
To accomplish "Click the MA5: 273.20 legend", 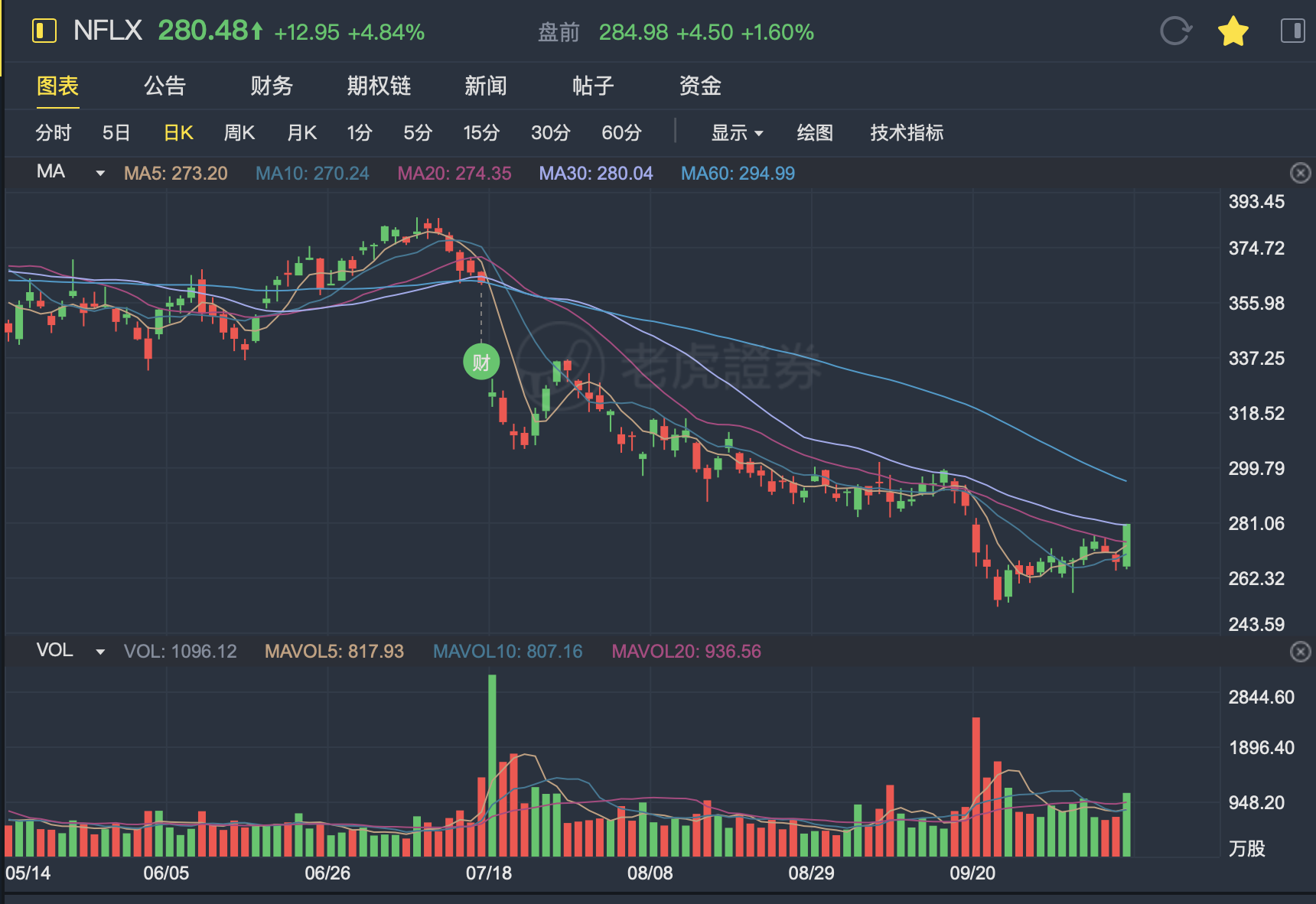I will pyautogui.click(x=176, y=174).
